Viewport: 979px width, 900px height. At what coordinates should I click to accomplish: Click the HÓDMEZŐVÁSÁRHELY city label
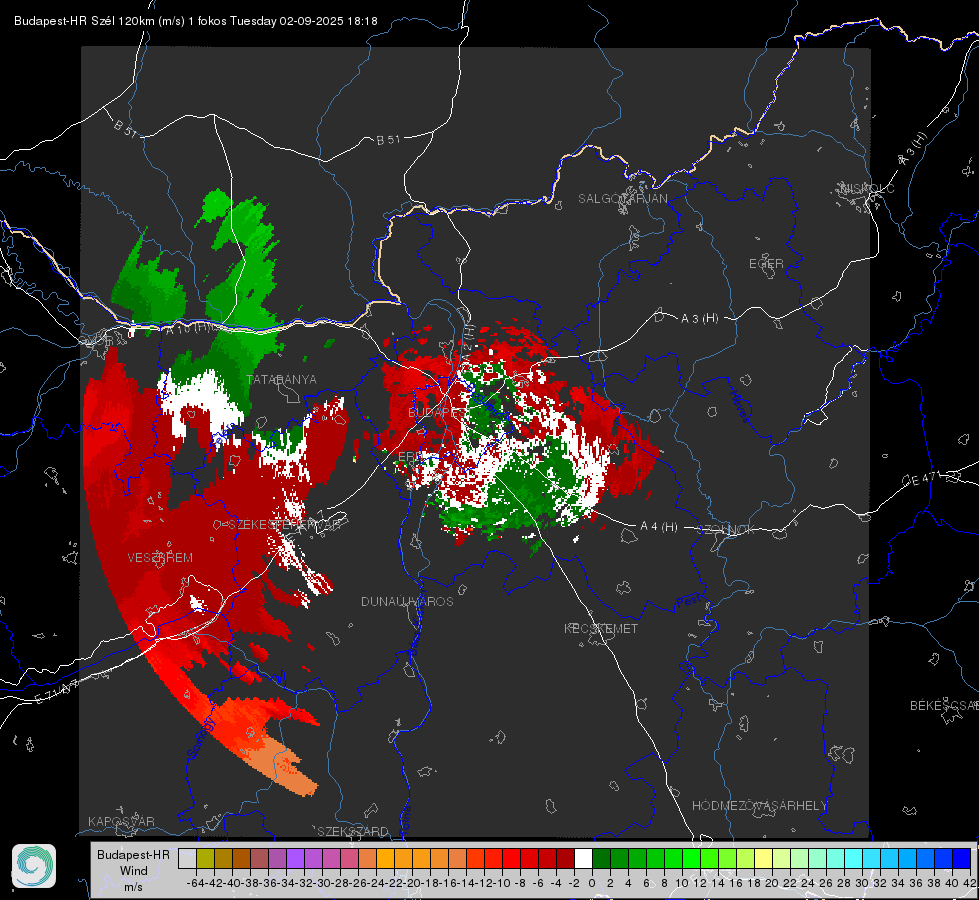(x=759, y=805)
